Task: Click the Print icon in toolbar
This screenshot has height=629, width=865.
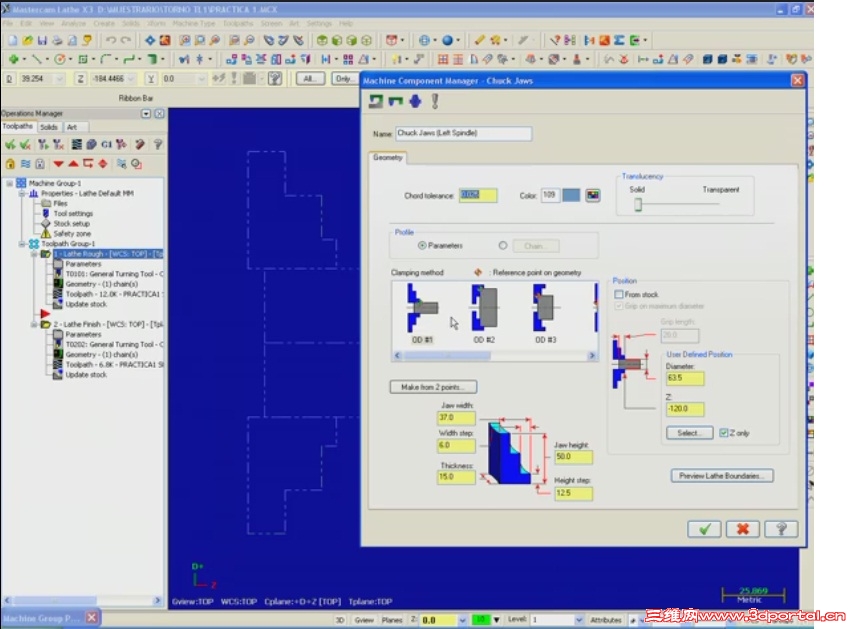Action: [x=57, y=40]
